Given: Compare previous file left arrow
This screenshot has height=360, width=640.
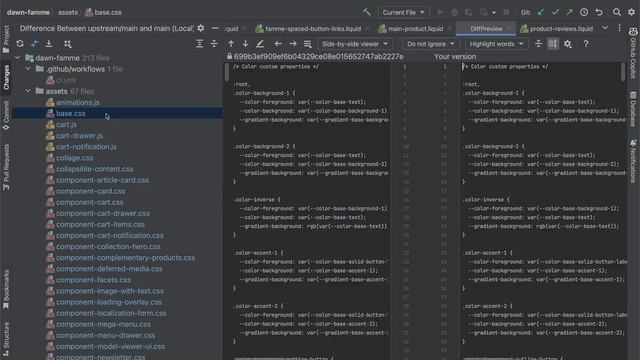Looking at the screenshot, I should click(278, 44).
